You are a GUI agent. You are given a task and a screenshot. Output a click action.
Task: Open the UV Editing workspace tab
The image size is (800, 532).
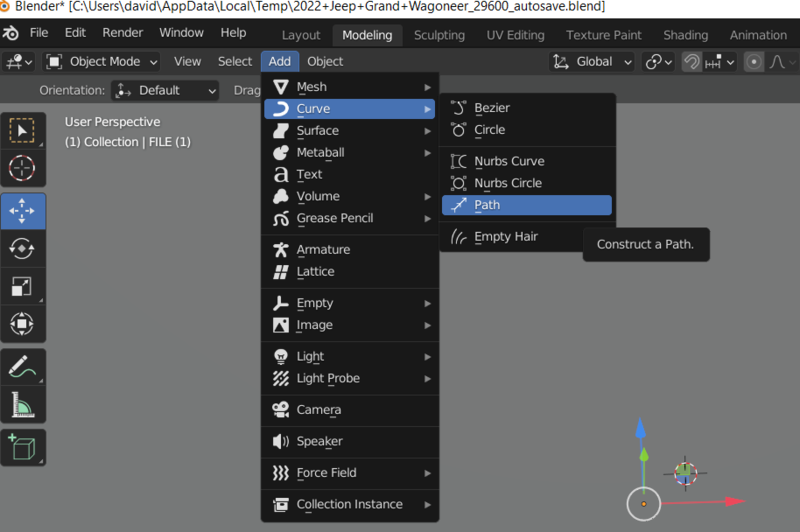coord(515,35)
